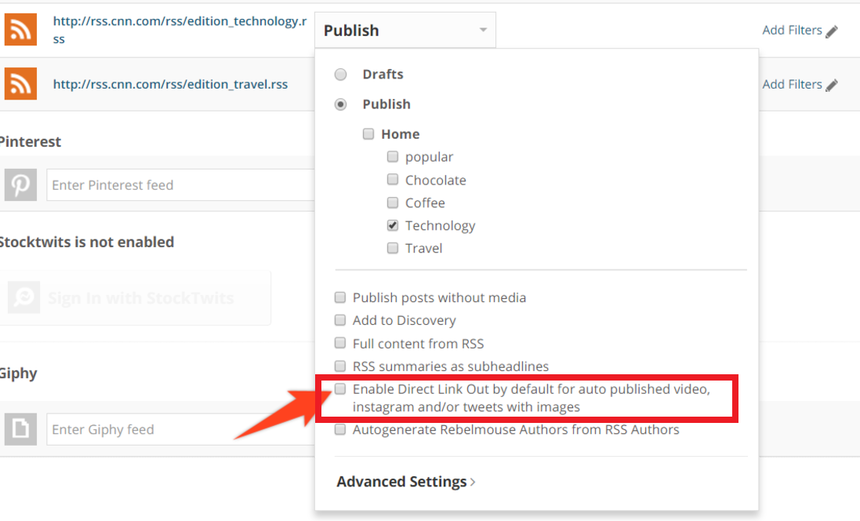
Task: Enable Direct Link Out checkbox
Action: [341, 389]
